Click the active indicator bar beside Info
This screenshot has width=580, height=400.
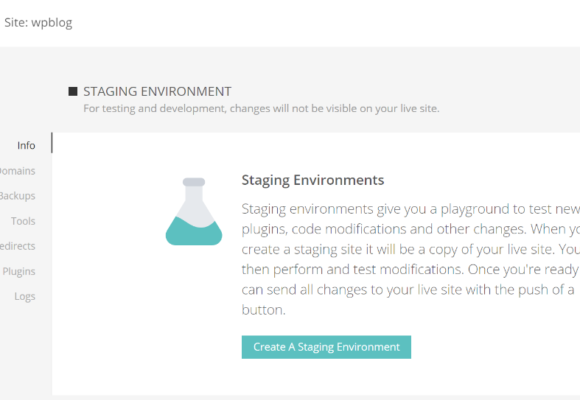click(52, 143)
